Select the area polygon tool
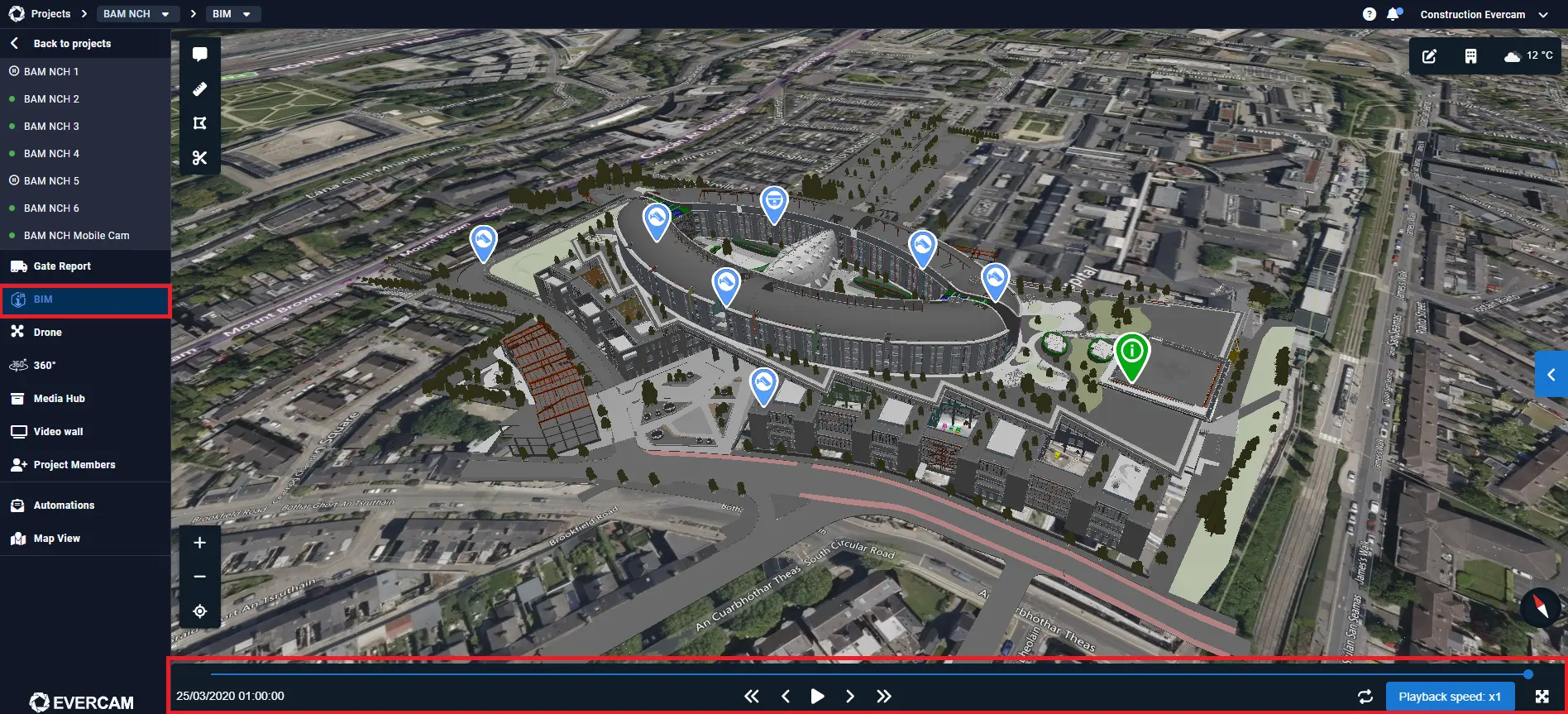This screenshot has width=1568, height=714. [199, 123]
